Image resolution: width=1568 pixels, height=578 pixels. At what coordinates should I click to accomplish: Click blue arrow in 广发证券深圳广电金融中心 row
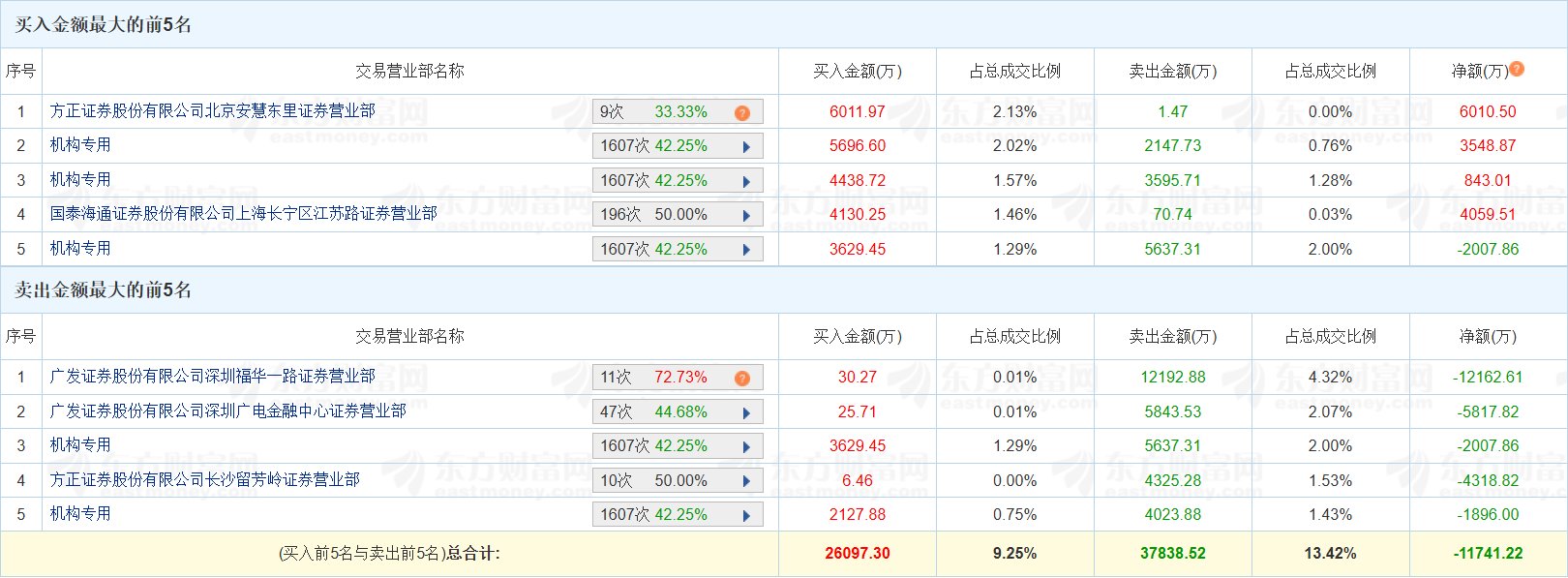pyautogui.click(x=746, y=413)
